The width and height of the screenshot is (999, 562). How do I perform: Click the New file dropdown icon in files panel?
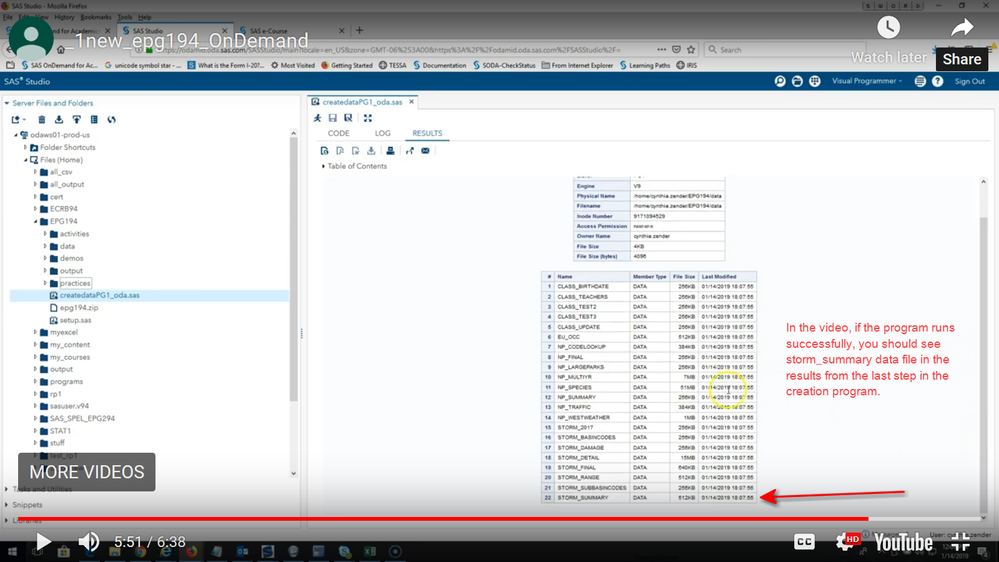pyautogui.click(x=18, y=119)
